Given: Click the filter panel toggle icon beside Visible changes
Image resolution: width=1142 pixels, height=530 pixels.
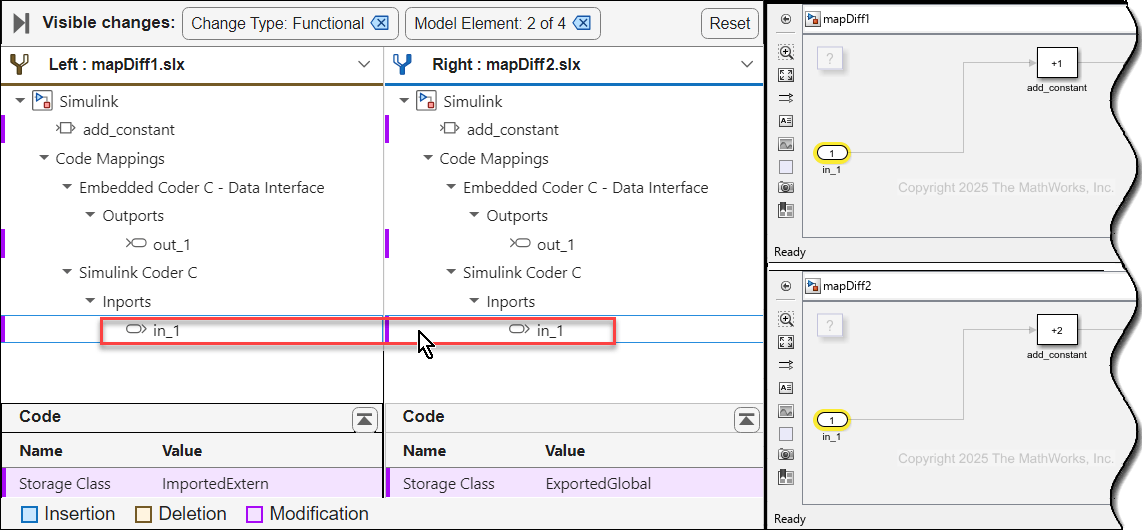Looking at the screenshot, I should click(20, 24).
